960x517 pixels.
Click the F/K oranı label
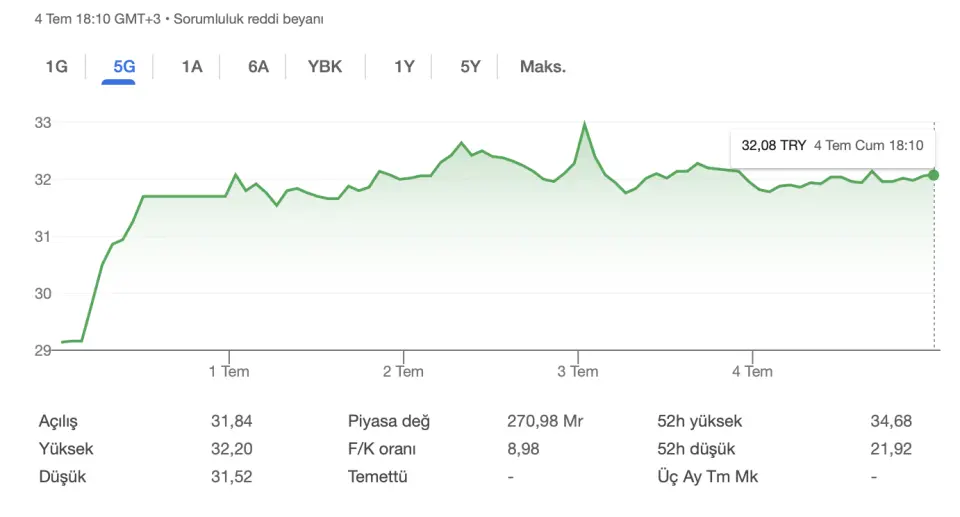[381, 449]
